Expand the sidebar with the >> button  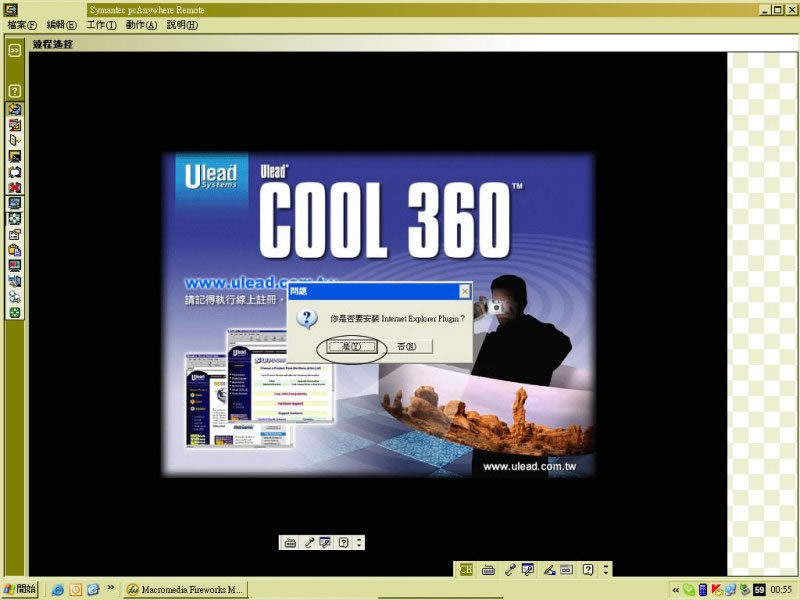15,50
